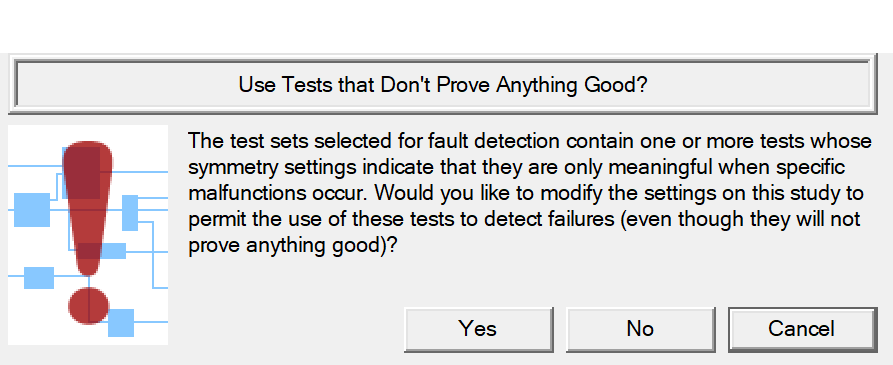Choose No to keep study settings
This screenshot has height=365, width=893.
640,329
